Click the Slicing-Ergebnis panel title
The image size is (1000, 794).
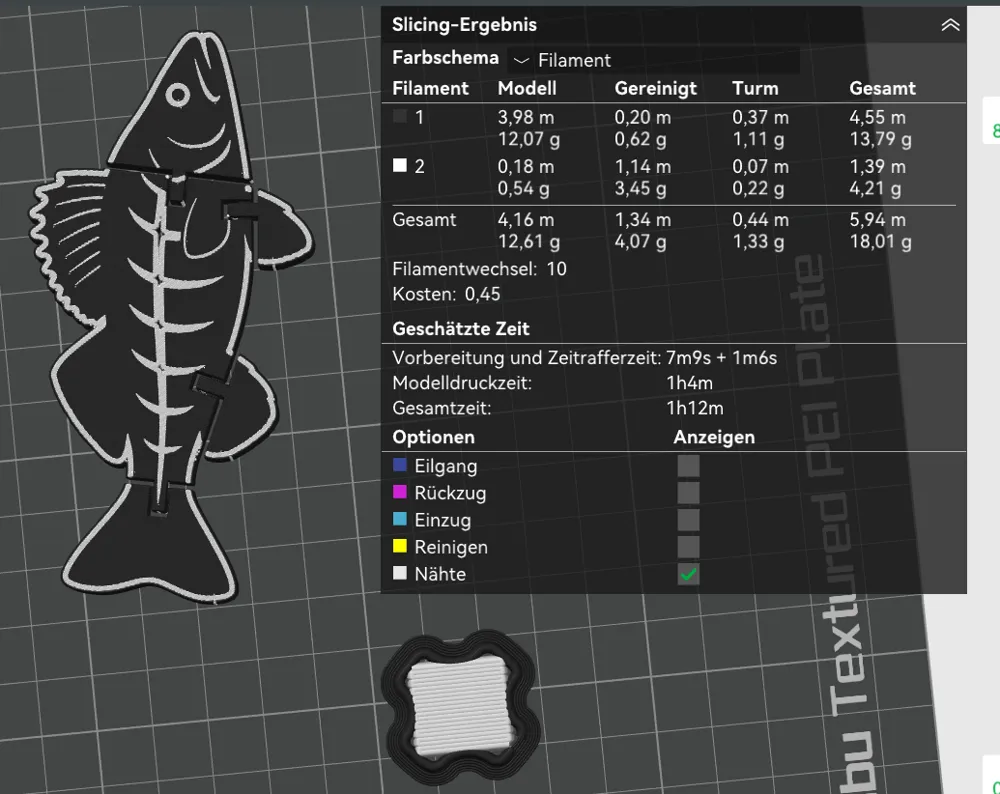coord(466,24)
